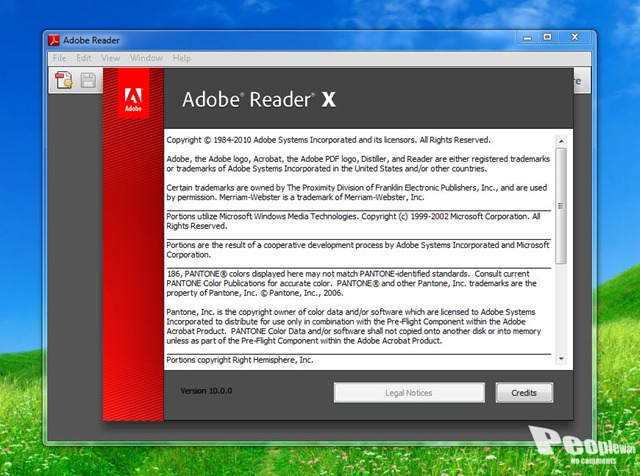Maximize the Adobe Reader window
This screenshot has width=640, height=476.
547,38
